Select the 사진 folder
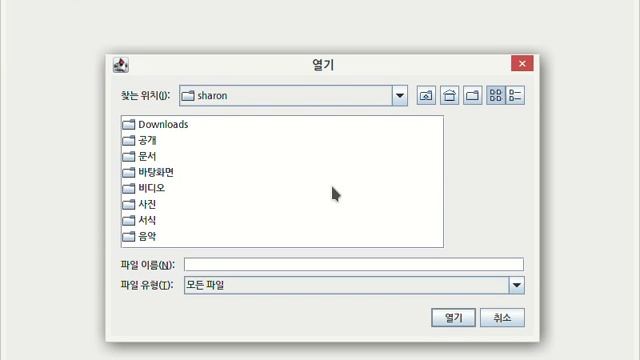 (x=139, y=204)
